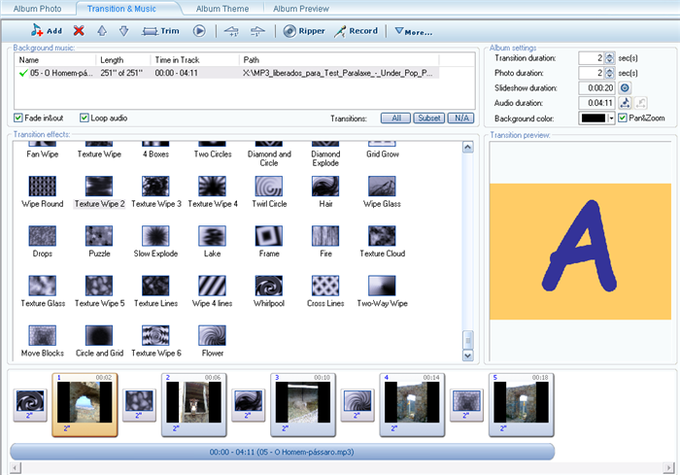Select slide 3 thumbnail in timeline

click(x=303, y=404)
